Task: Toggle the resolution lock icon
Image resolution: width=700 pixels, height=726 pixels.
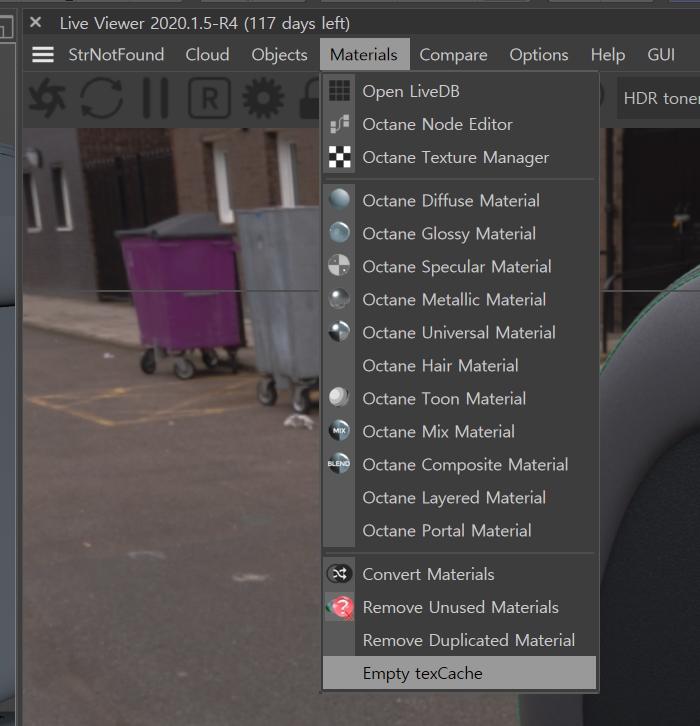Action: pos(309,98)
